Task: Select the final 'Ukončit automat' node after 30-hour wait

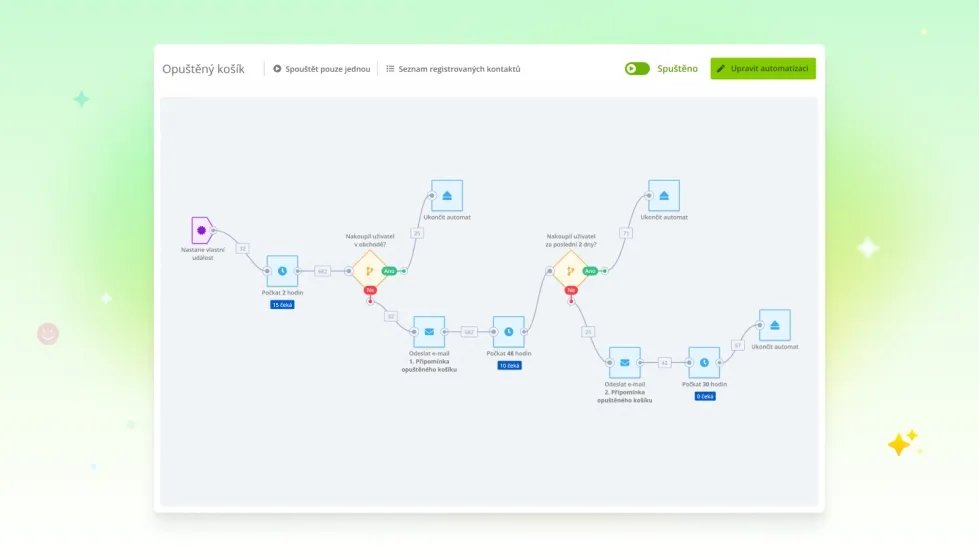Action: pos(774,325)
